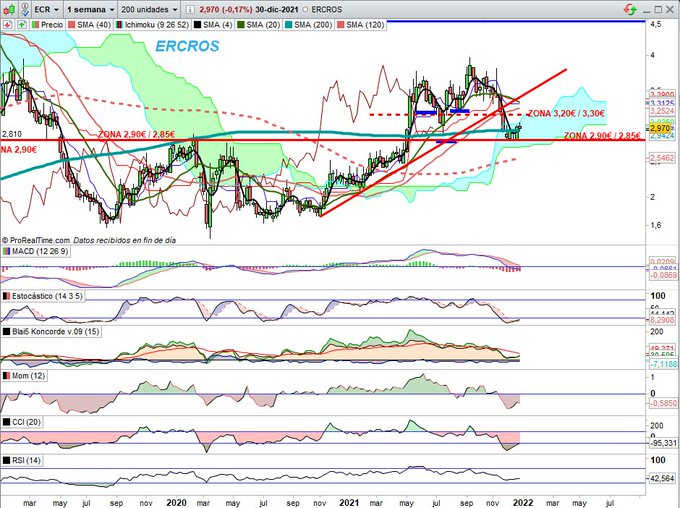The image size is (680, 508).
Task: Open the '200 unidades' dropdown
Action: pyautogui.click(x=149, y=9)
